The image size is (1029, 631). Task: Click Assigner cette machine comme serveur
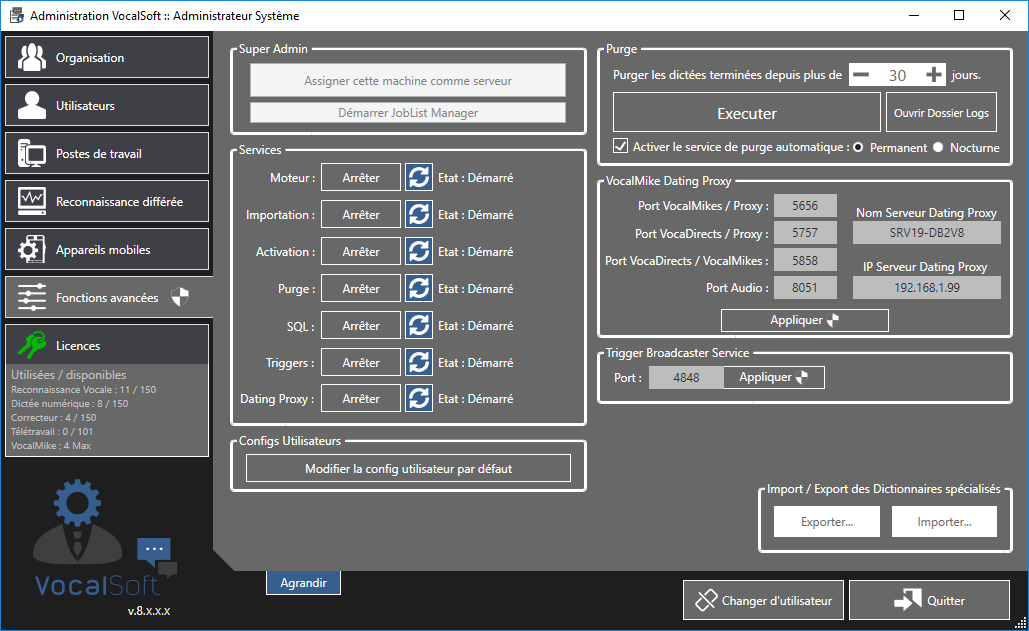tap(408, 81)
